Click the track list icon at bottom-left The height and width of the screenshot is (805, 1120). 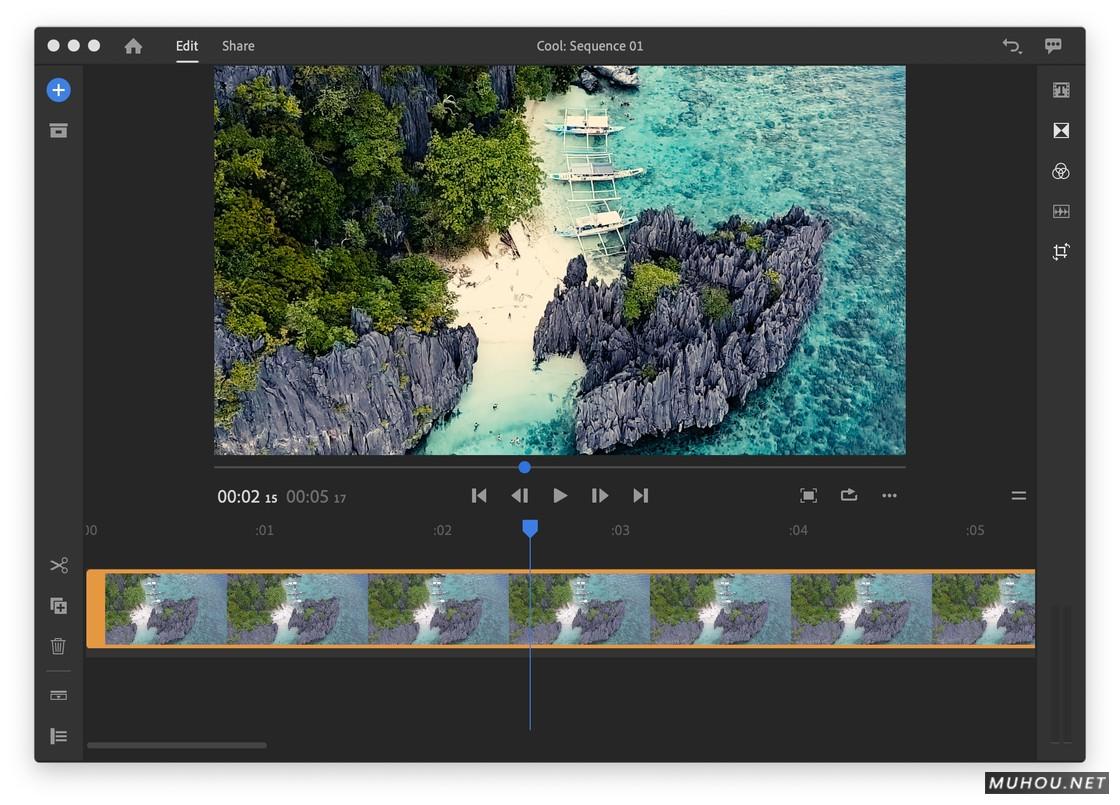[59, 736]
